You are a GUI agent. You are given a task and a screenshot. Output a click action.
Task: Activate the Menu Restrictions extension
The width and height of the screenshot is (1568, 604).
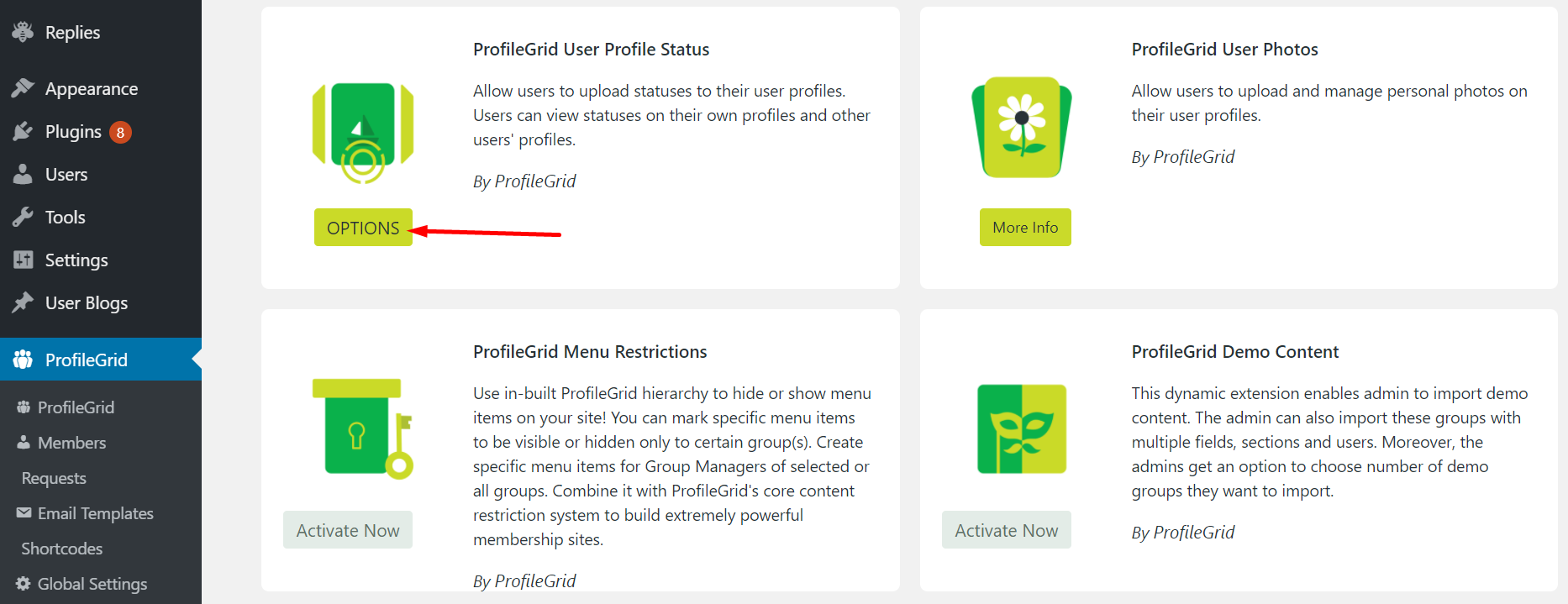click(x=347, y=529)
